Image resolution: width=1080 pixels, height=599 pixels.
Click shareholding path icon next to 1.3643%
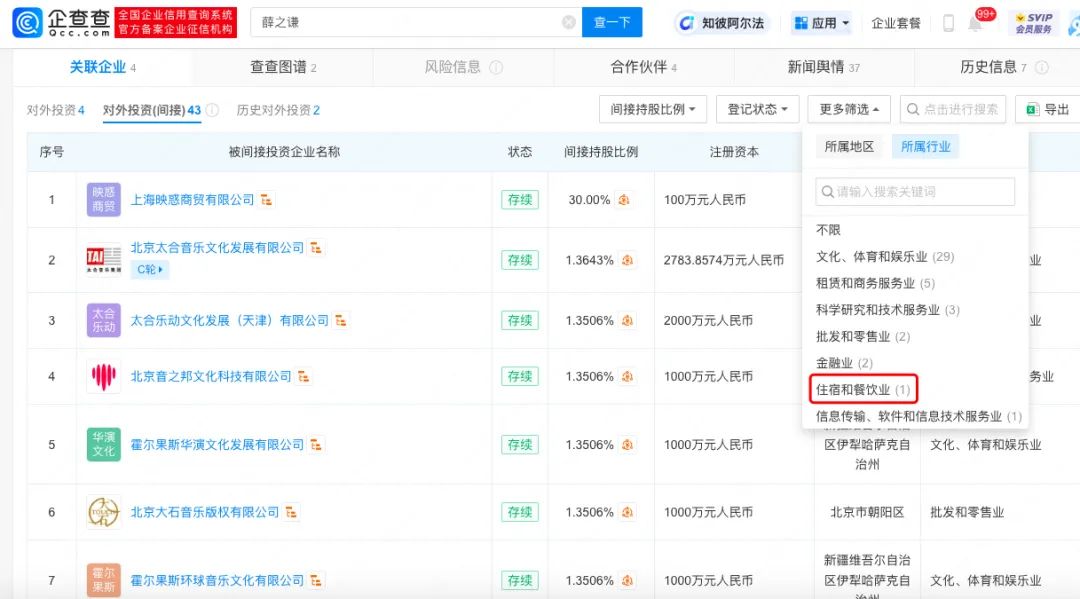(x=627, y=260)
